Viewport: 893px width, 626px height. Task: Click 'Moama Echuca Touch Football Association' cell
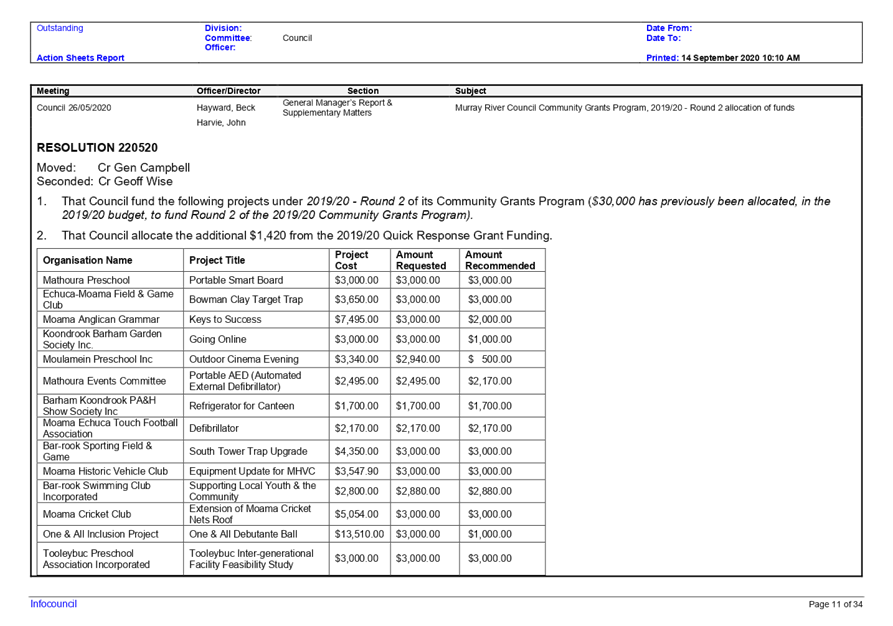[110, 428]
